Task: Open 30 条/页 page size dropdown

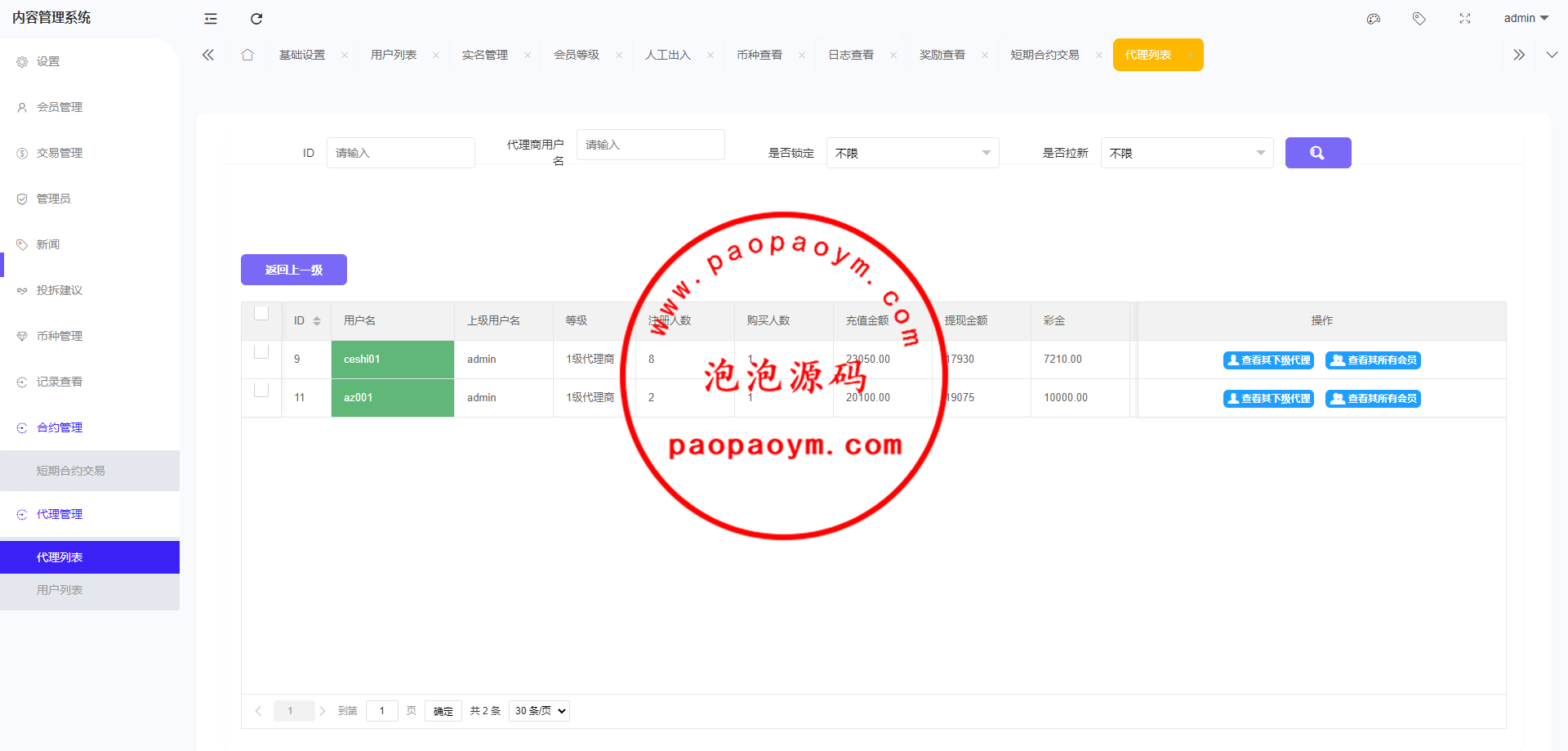Action: pos(539,711)
